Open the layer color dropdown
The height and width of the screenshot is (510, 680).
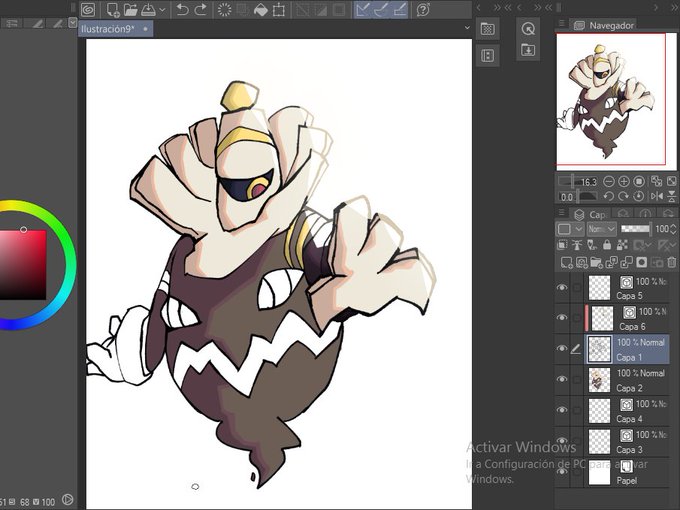pos(569,229)
